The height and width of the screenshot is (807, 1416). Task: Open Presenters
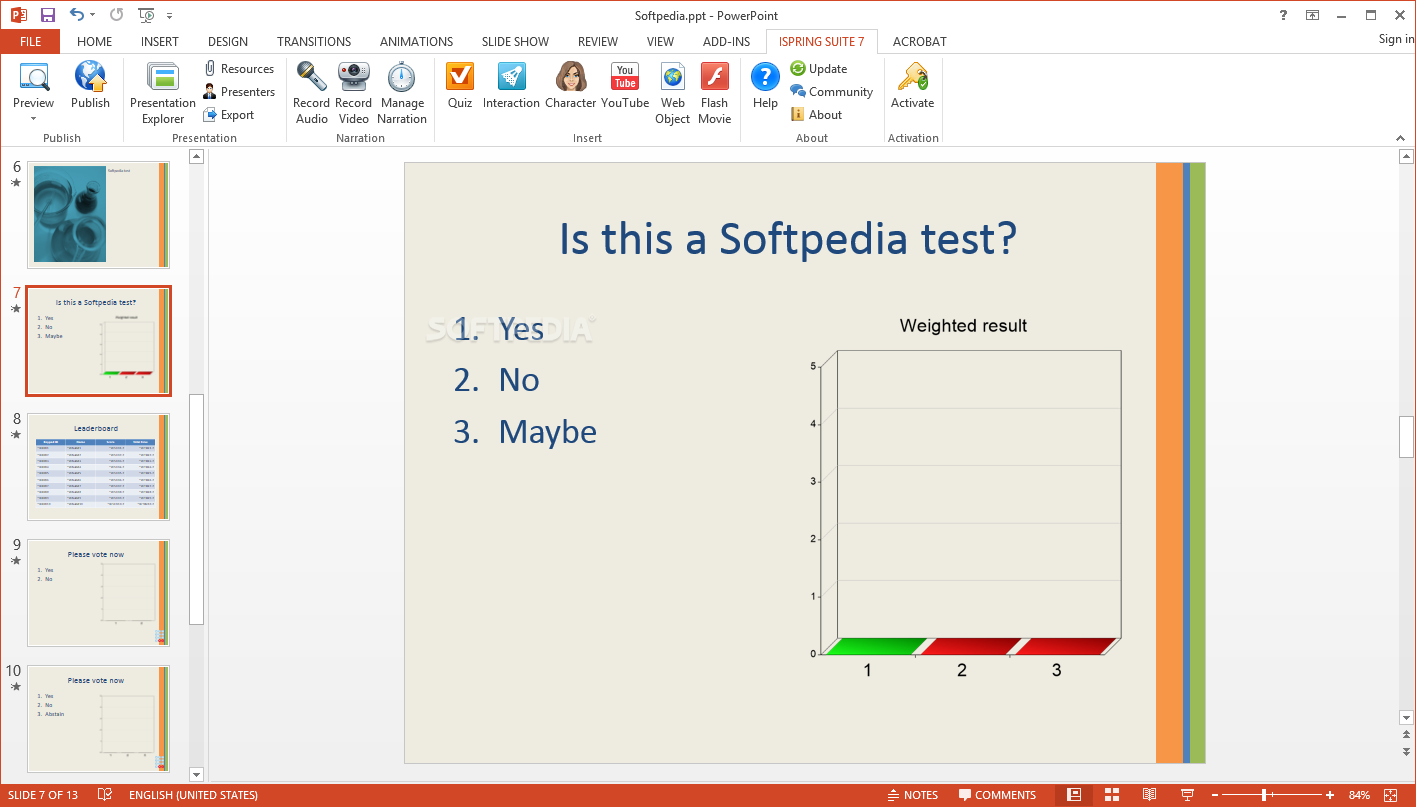coord(238,92)
